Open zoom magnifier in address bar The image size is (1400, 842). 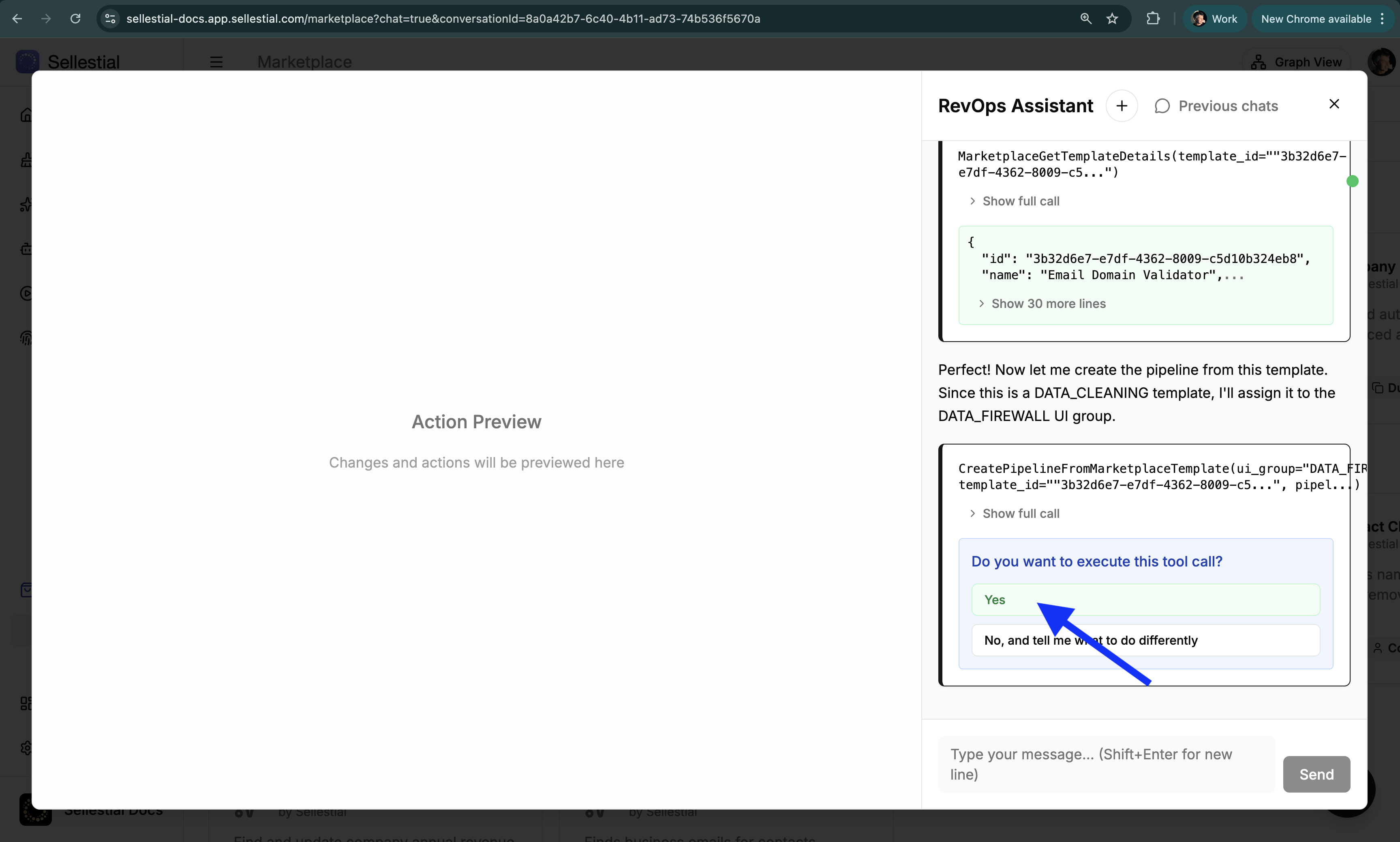(x=1085, y=19)
